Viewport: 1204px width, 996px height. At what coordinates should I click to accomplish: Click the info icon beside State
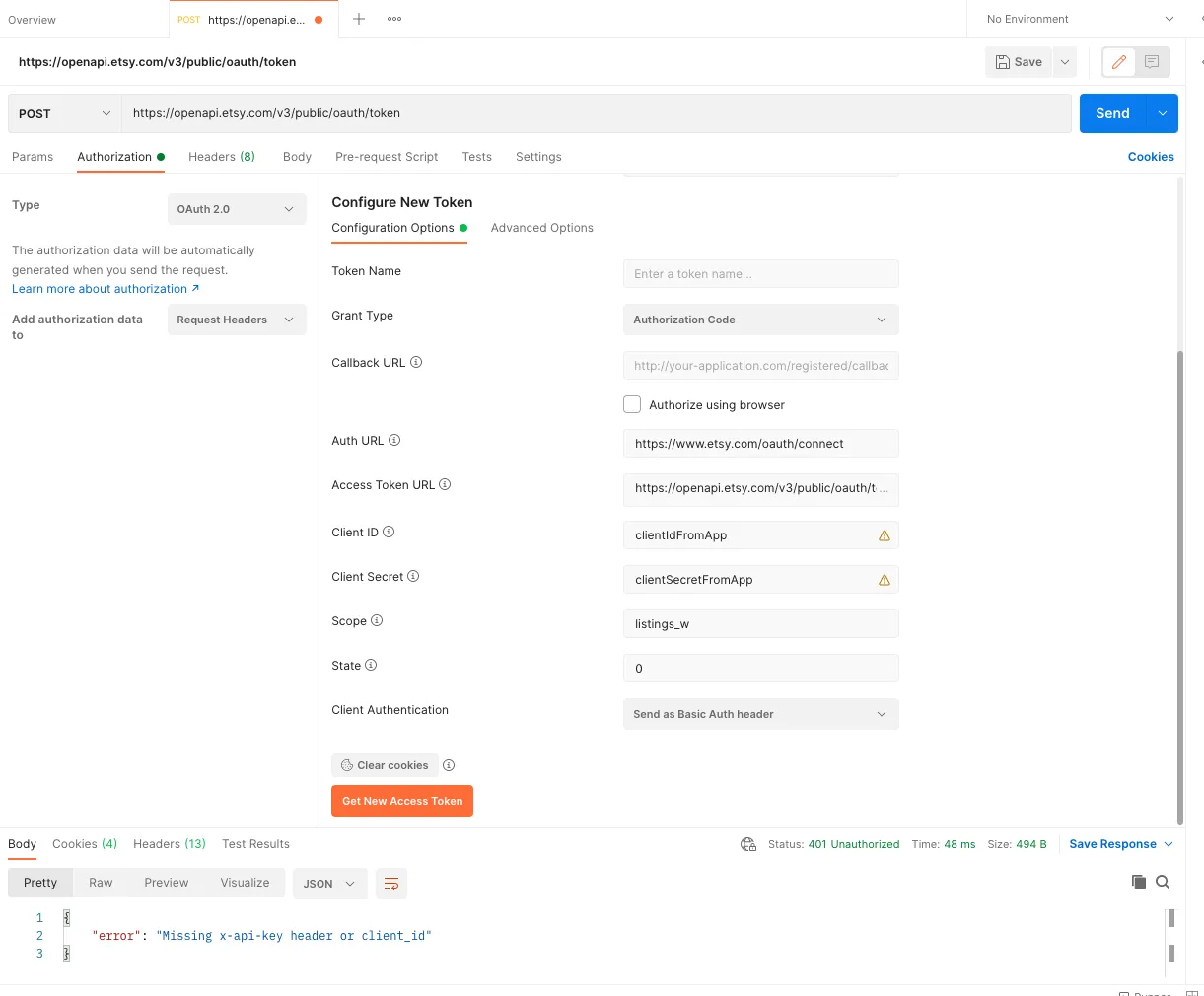[x=371, y=665]
